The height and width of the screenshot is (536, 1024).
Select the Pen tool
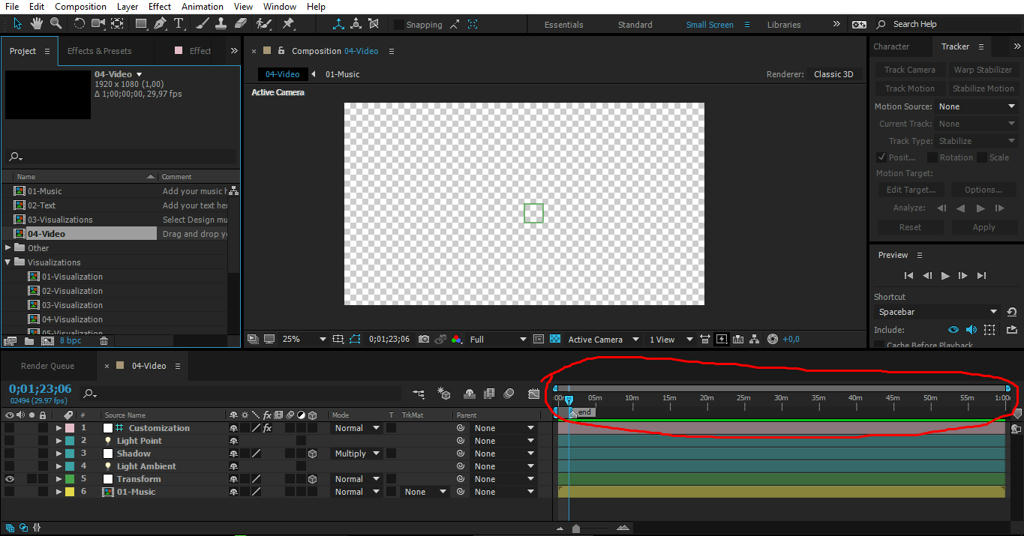pyautogui.click(x=160, y=24)
